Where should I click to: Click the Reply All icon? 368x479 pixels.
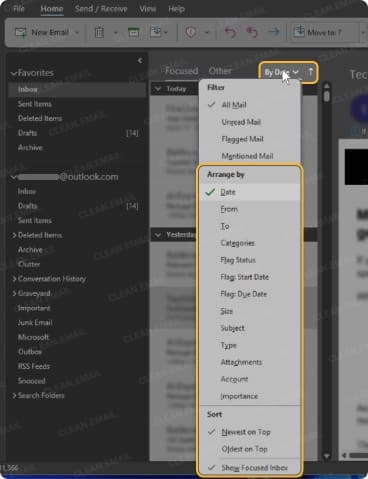point(252,32)
